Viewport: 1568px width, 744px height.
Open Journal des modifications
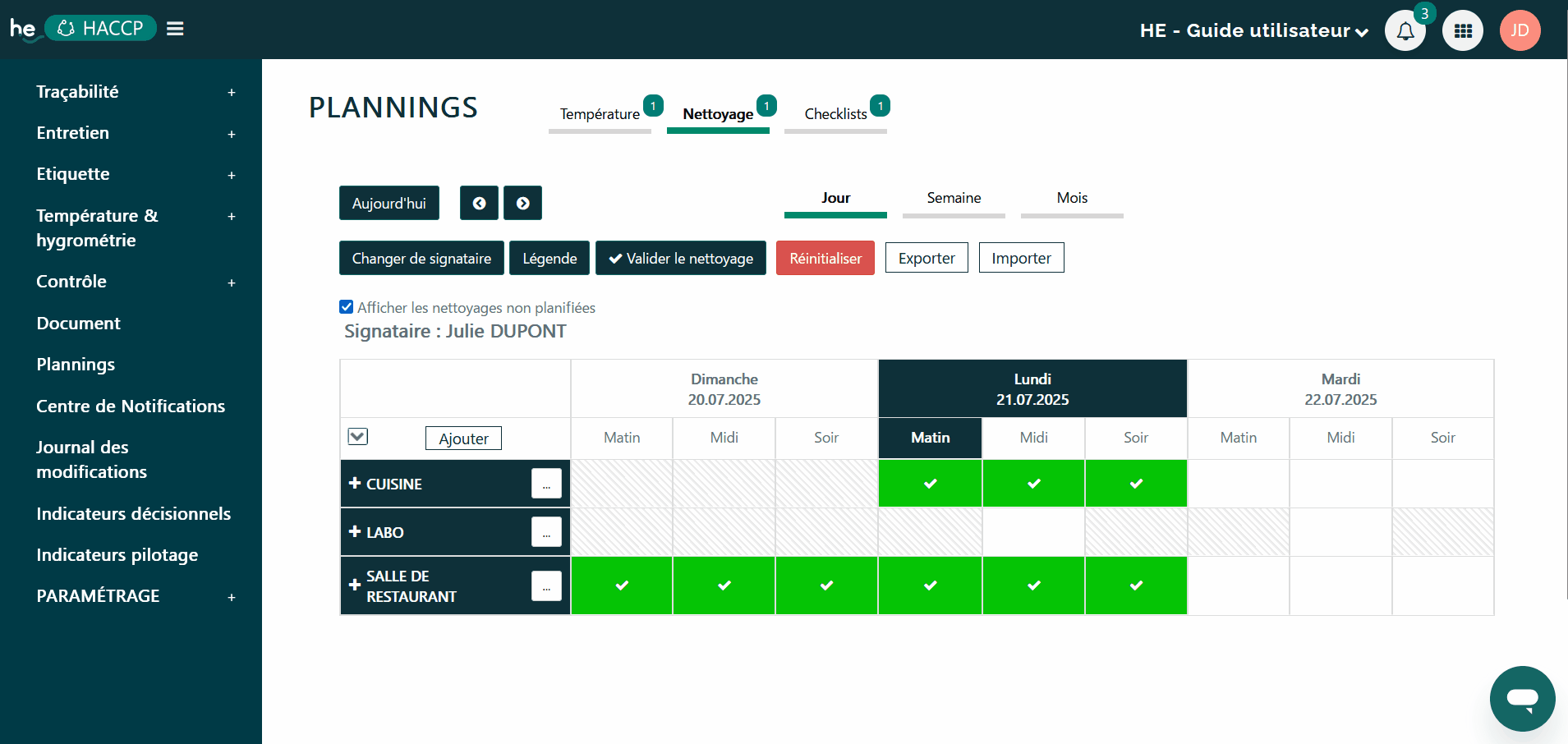pos(91,460)
